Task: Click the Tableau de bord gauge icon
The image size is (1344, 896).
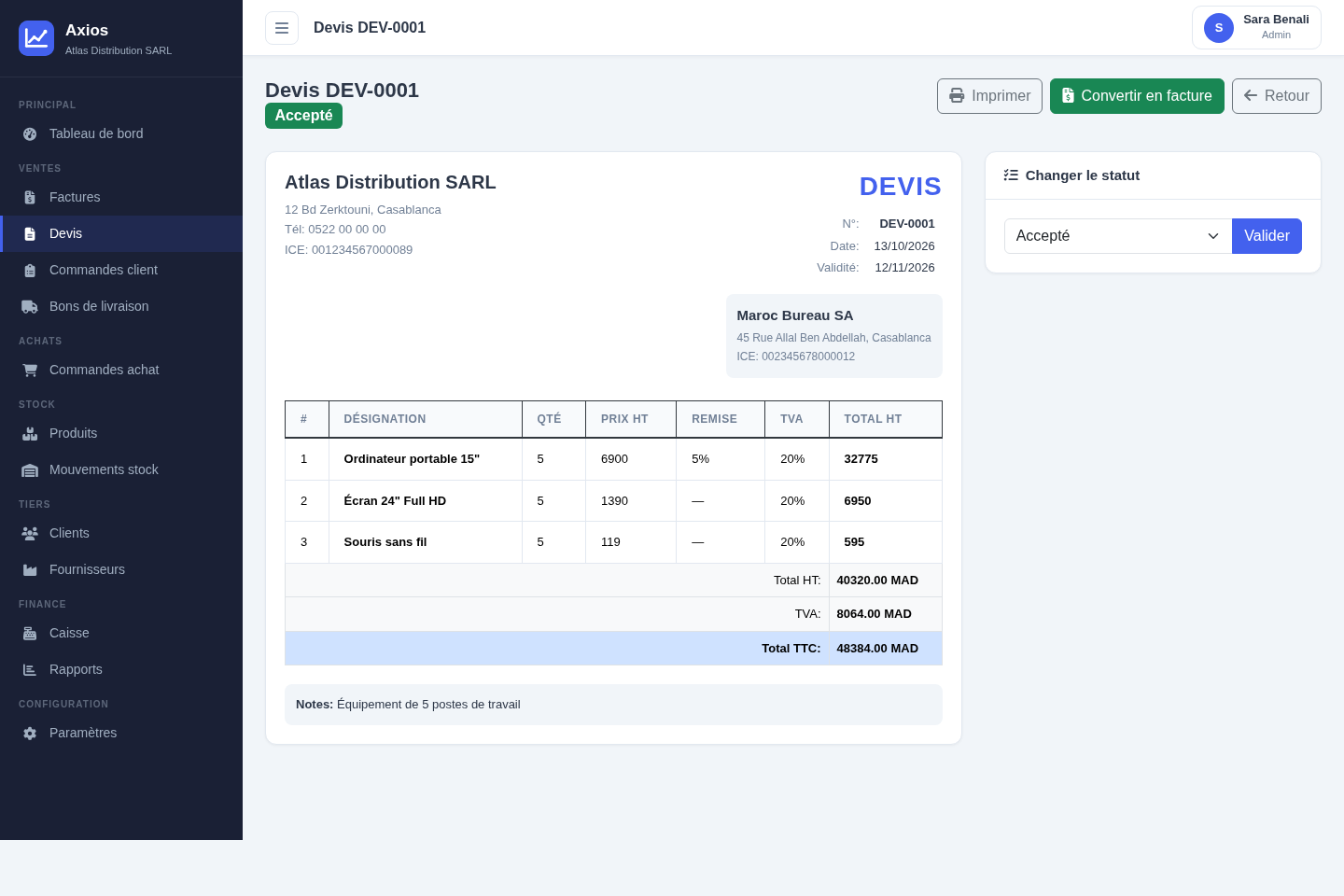Action: pos(30,133)
